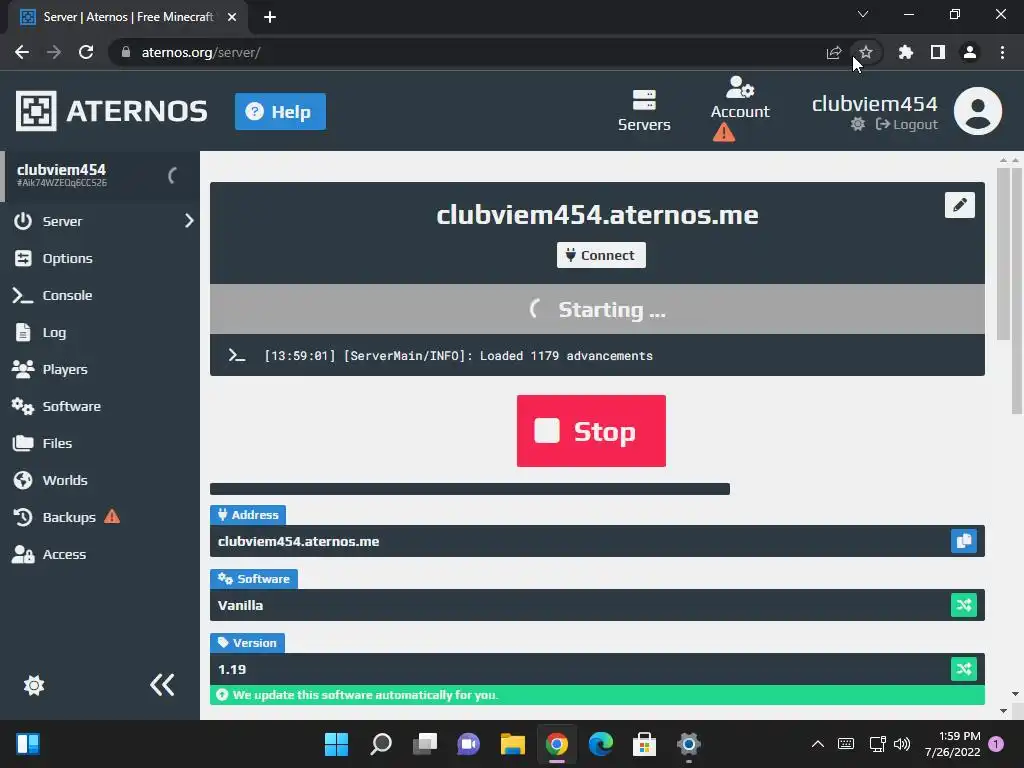Open Microsoft Edge from taskbar
This screenshot has height=768, width=1024.
click(601, 744)
